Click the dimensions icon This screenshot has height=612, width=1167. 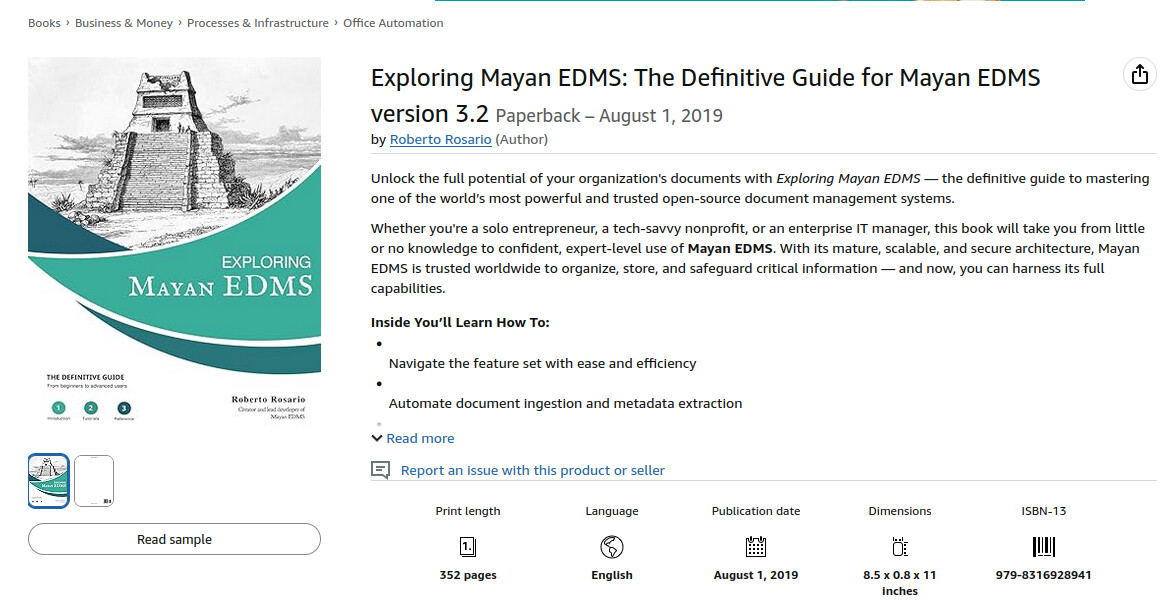pyautogui.click(x=900, y=547)
